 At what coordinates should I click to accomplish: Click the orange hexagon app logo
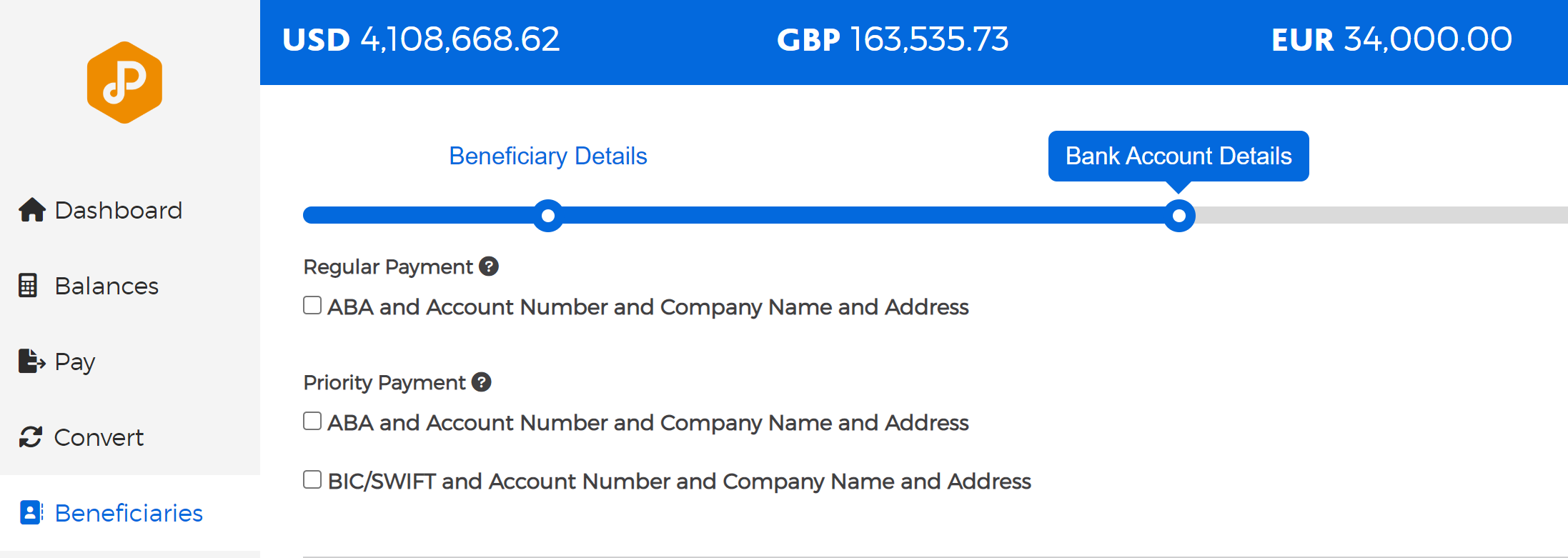click(x=124, y=83)
